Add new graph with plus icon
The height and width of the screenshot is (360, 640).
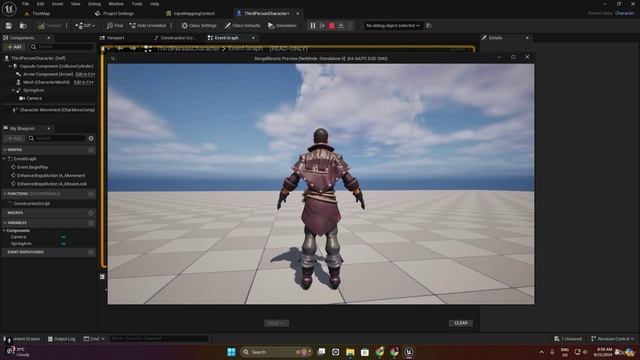click(x=91, y=150)
